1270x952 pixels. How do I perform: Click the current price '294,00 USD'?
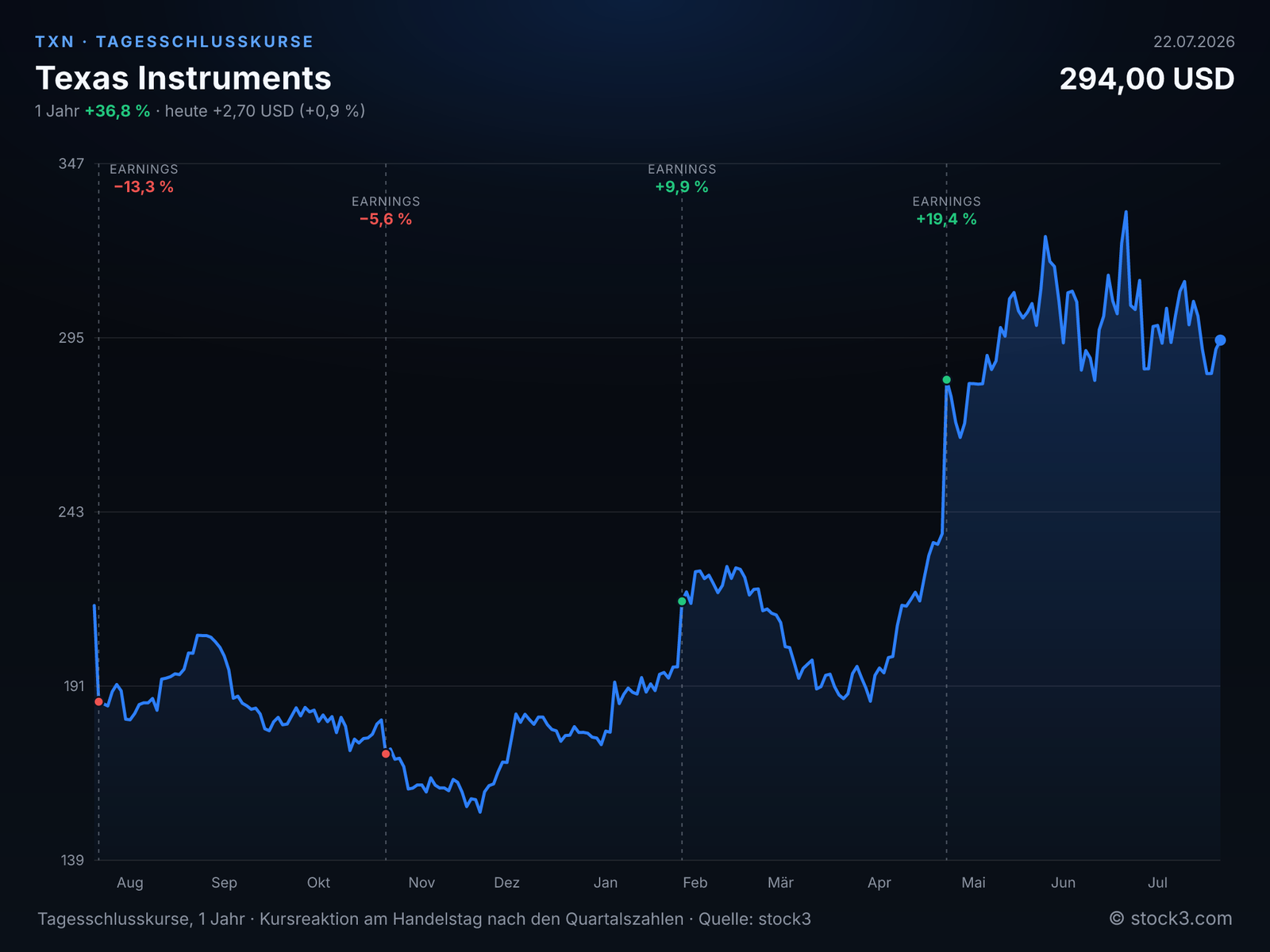coord(1147,79)
